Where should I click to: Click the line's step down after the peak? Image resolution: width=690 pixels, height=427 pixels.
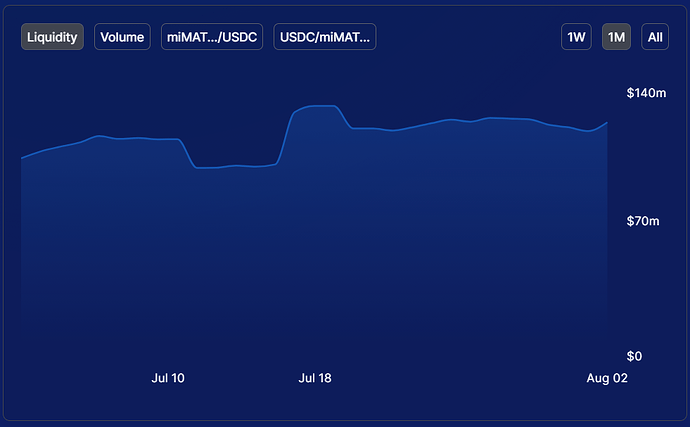pyautogui.click(x=345, y=118)
